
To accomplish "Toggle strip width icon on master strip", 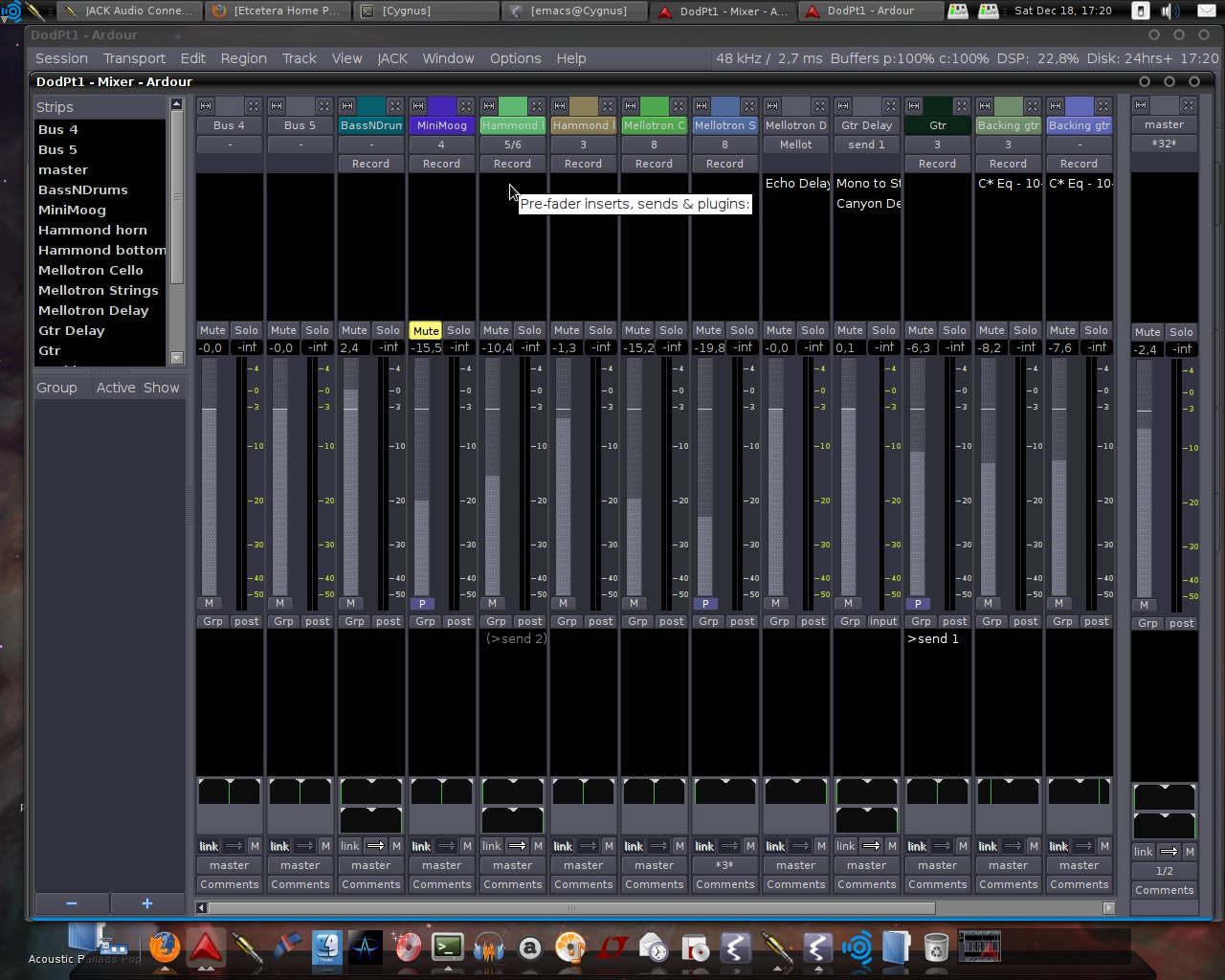I will click(1141, 104).
